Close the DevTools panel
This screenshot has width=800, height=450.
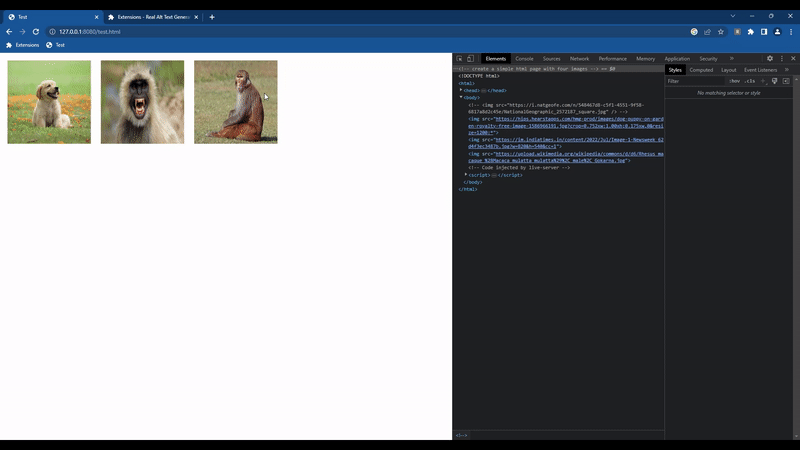(793, 59)
